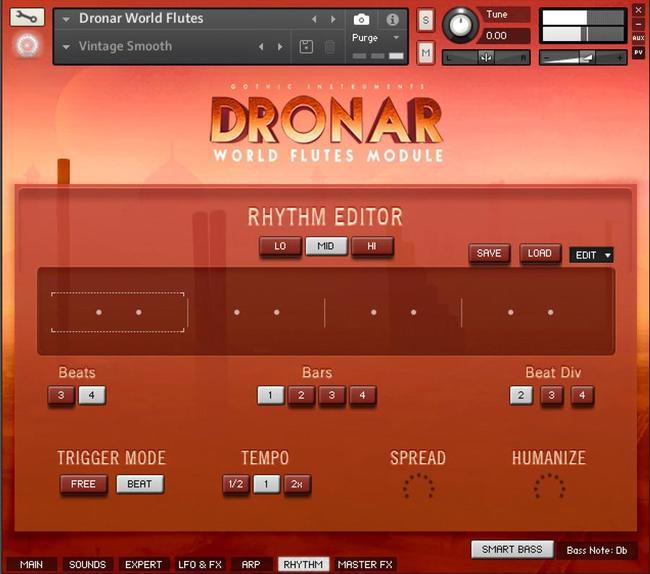Image resolution: width=650 pixels, height=574 pixels.
Task: Expand the Vintage Smooth snapshot menu
Action: pyautogui.click(x=66, y=47)
